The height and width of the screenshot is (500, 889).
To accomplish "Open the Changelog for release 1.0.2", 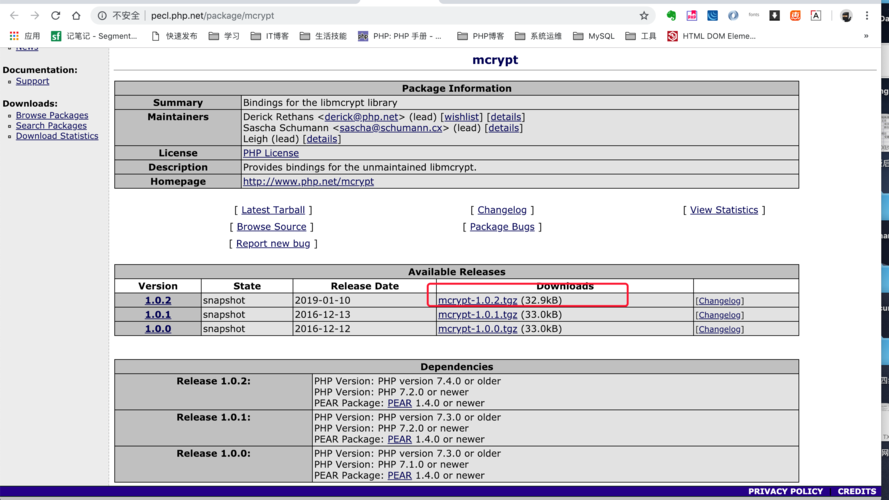I will [719, 301].
